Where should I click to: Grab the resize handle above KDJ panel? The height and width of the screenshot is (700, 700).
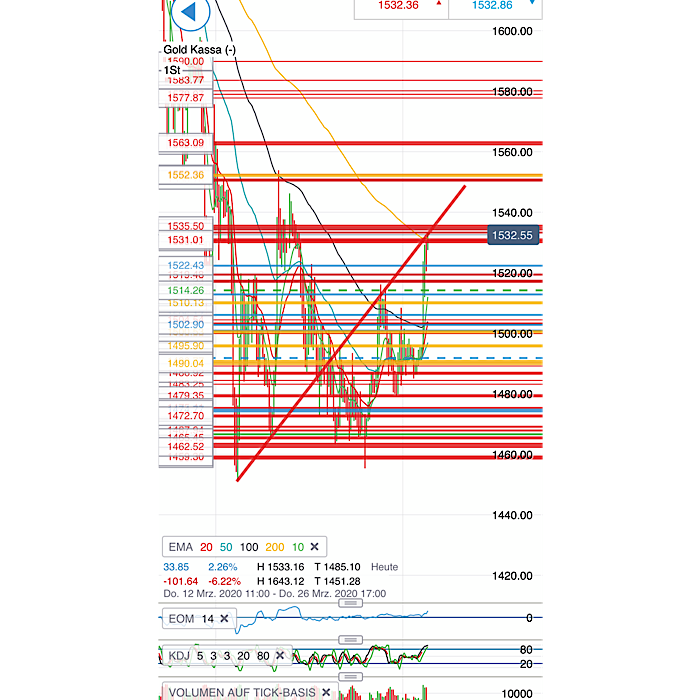(x=350, y=640)
